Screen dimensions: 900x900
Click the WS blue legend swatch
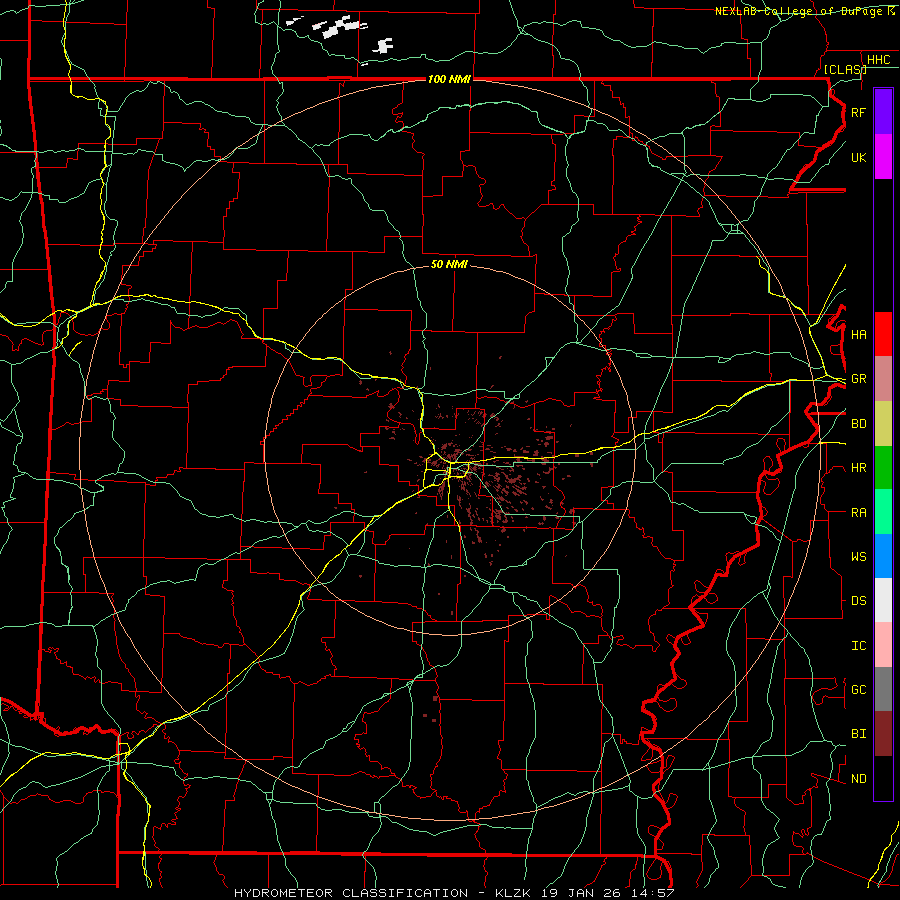tap(883, 556)
